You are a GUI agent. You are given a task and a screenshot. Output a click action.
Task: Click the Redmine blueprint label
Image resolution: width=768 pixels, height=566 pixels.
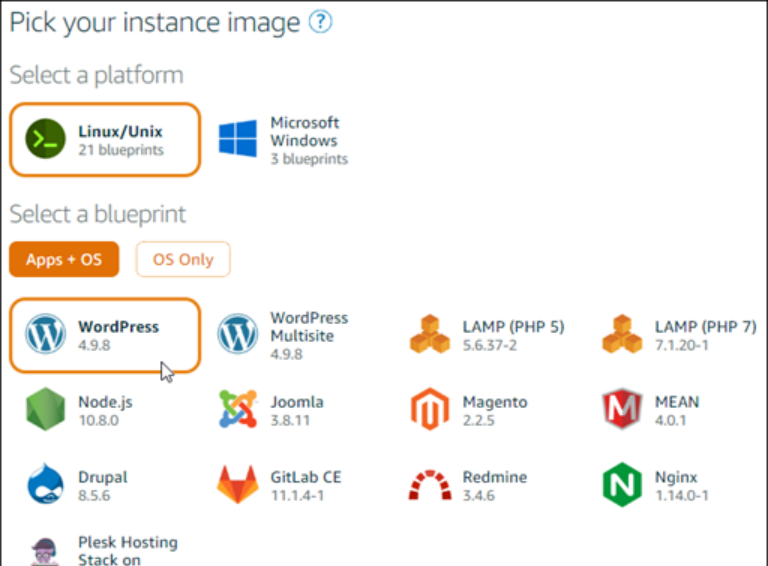pyautogui.click(x=495, y=477)
